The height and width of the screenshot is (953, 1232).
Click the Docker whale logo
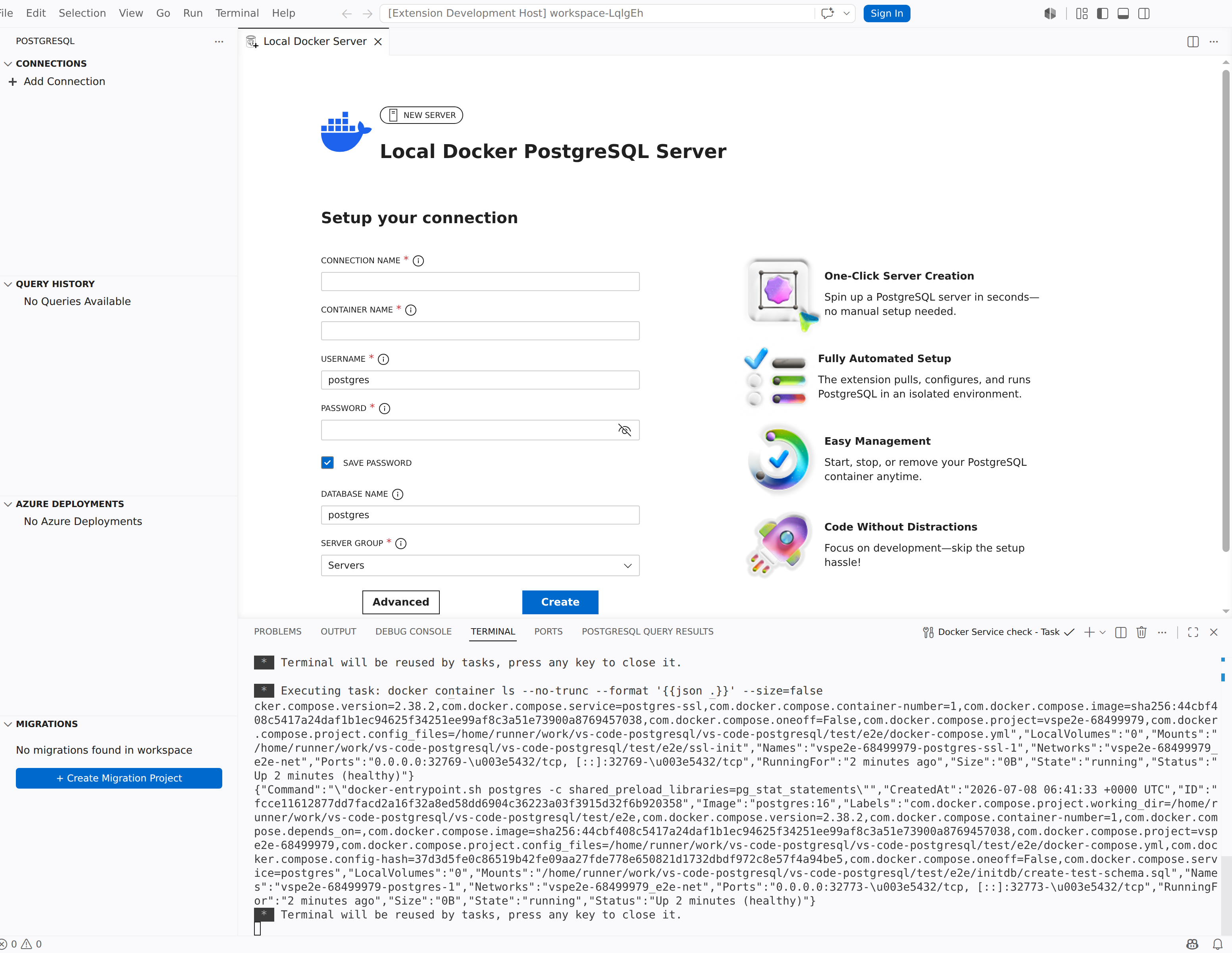pyautogui.click(x=346, y=131)
